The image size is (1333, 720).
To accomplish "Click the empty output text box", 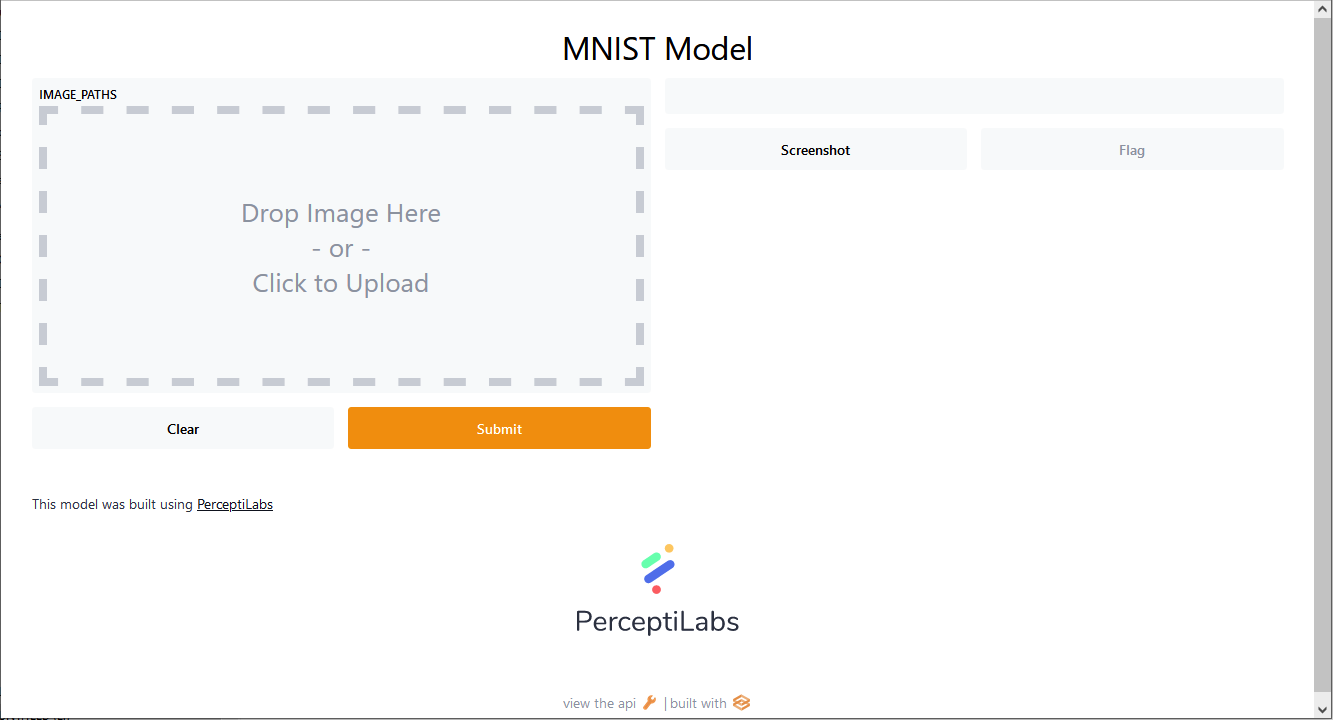I will [974, 96].
